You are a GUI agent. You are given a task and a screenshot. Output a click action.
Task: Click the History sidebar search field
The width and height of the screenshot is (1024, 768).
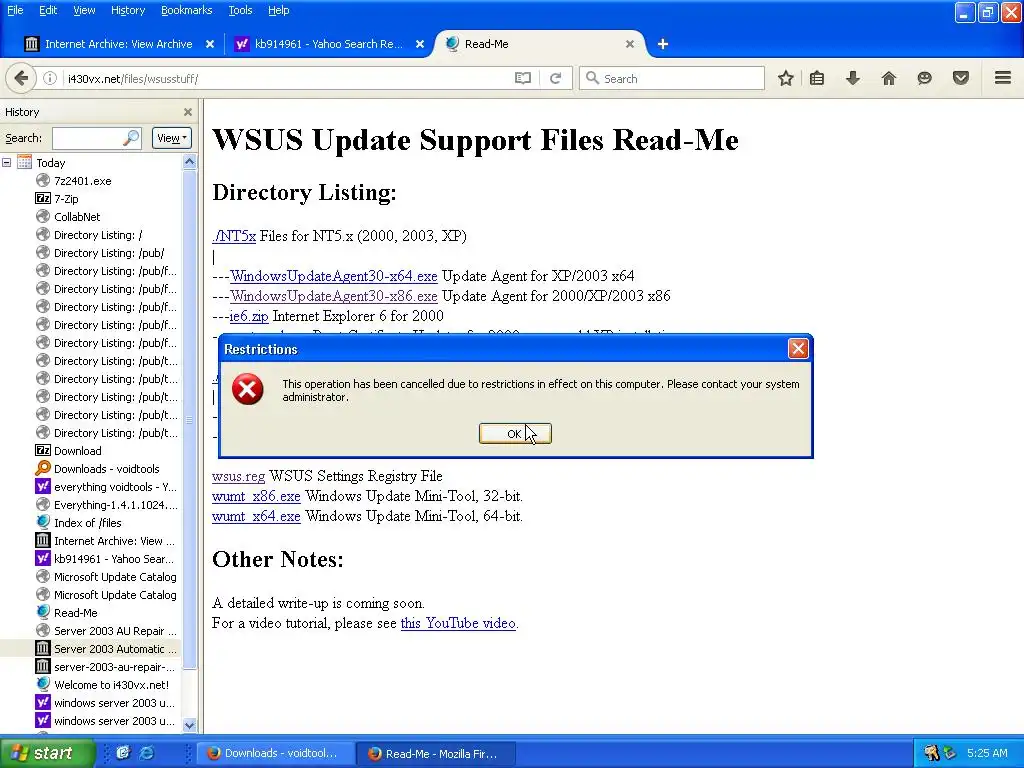point(97,138)
